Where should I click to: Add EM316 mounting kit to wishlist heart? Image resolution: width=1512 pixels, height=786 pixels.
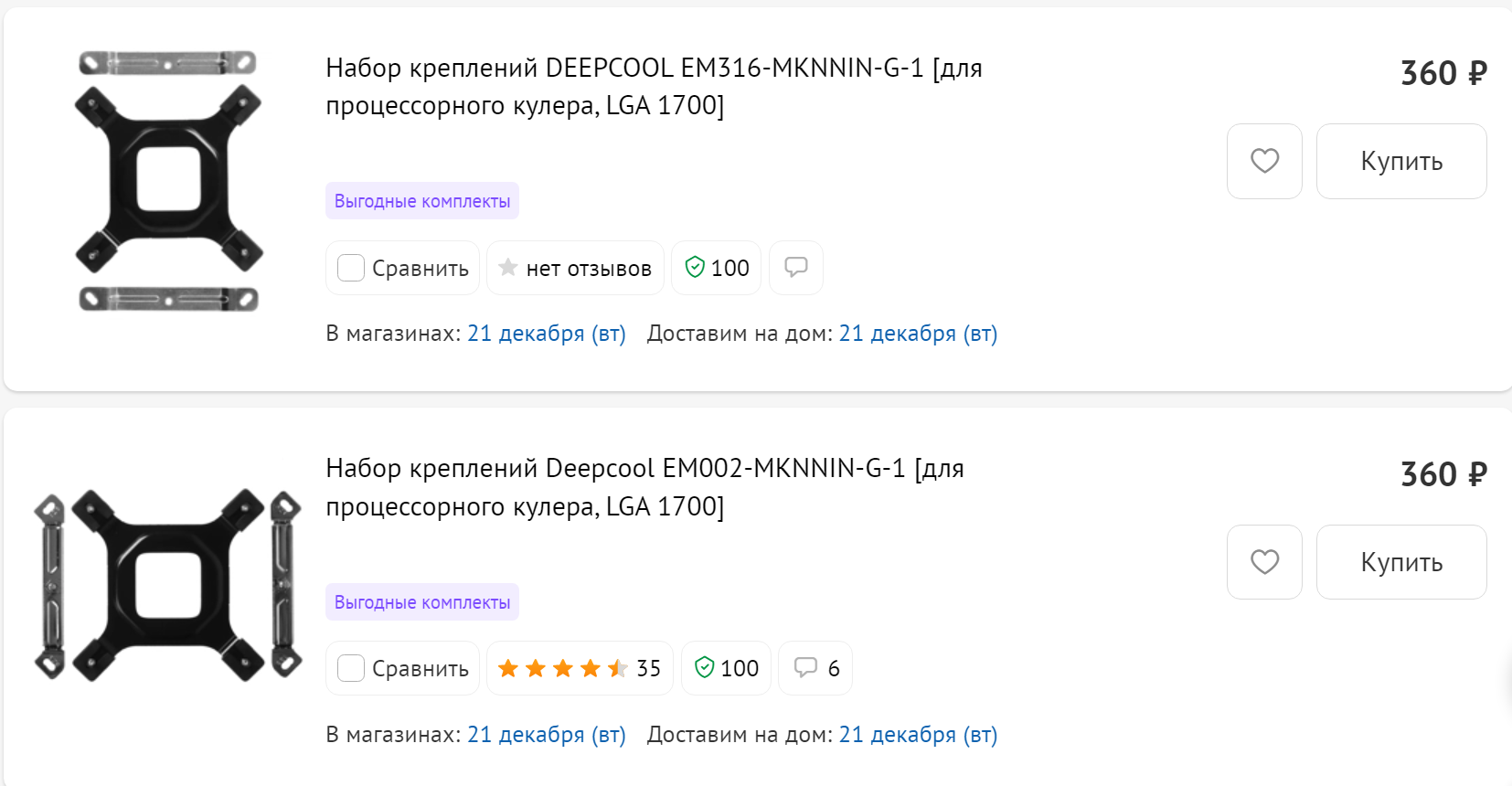1264,161
